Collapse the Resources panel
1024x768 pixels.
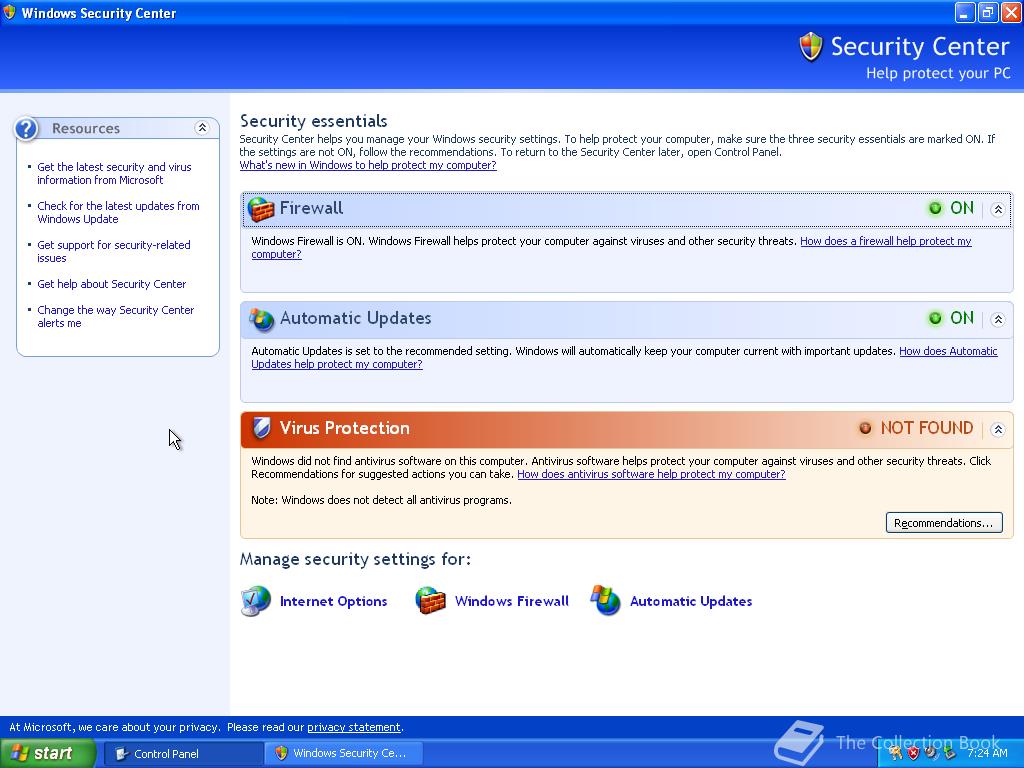pyautogui.click(x=202, y=128)
